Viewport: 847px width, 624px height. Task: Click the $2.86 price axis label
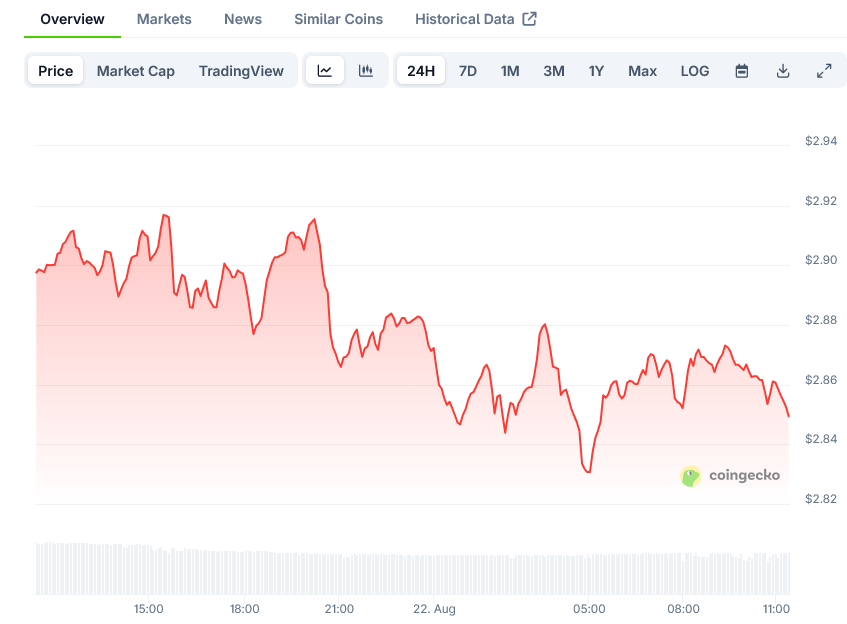coord(821,380)
